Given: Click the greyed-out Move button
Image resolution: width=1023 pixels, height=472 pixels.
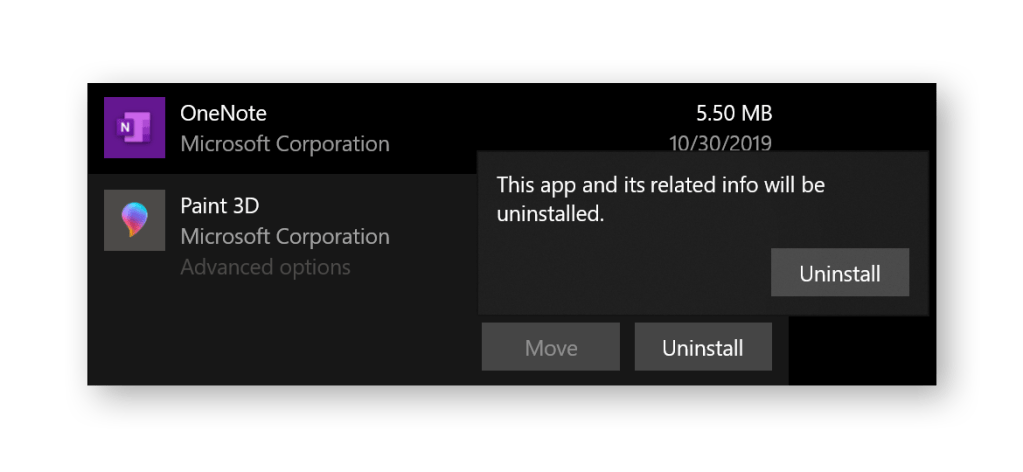Looking at the screenshot, I should tap(551, 348).
